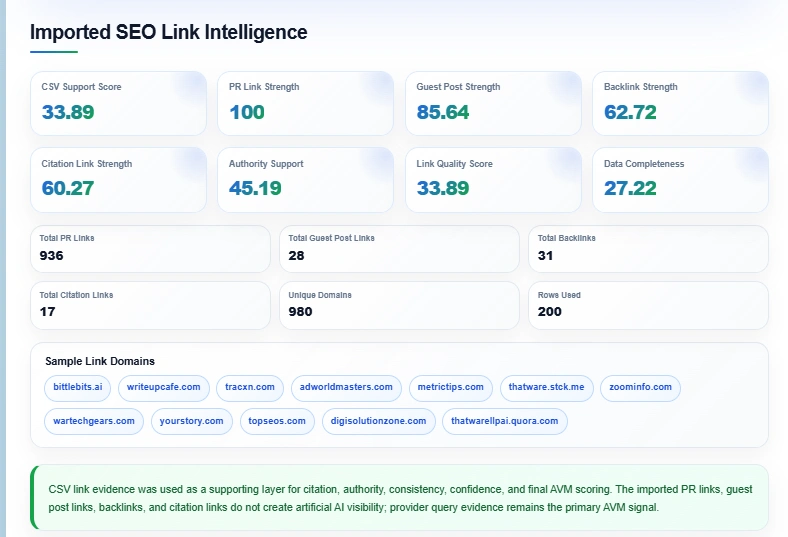Select the PR Link Strength card
Screen dimensions: 788x537
click(x=306, y=103)
